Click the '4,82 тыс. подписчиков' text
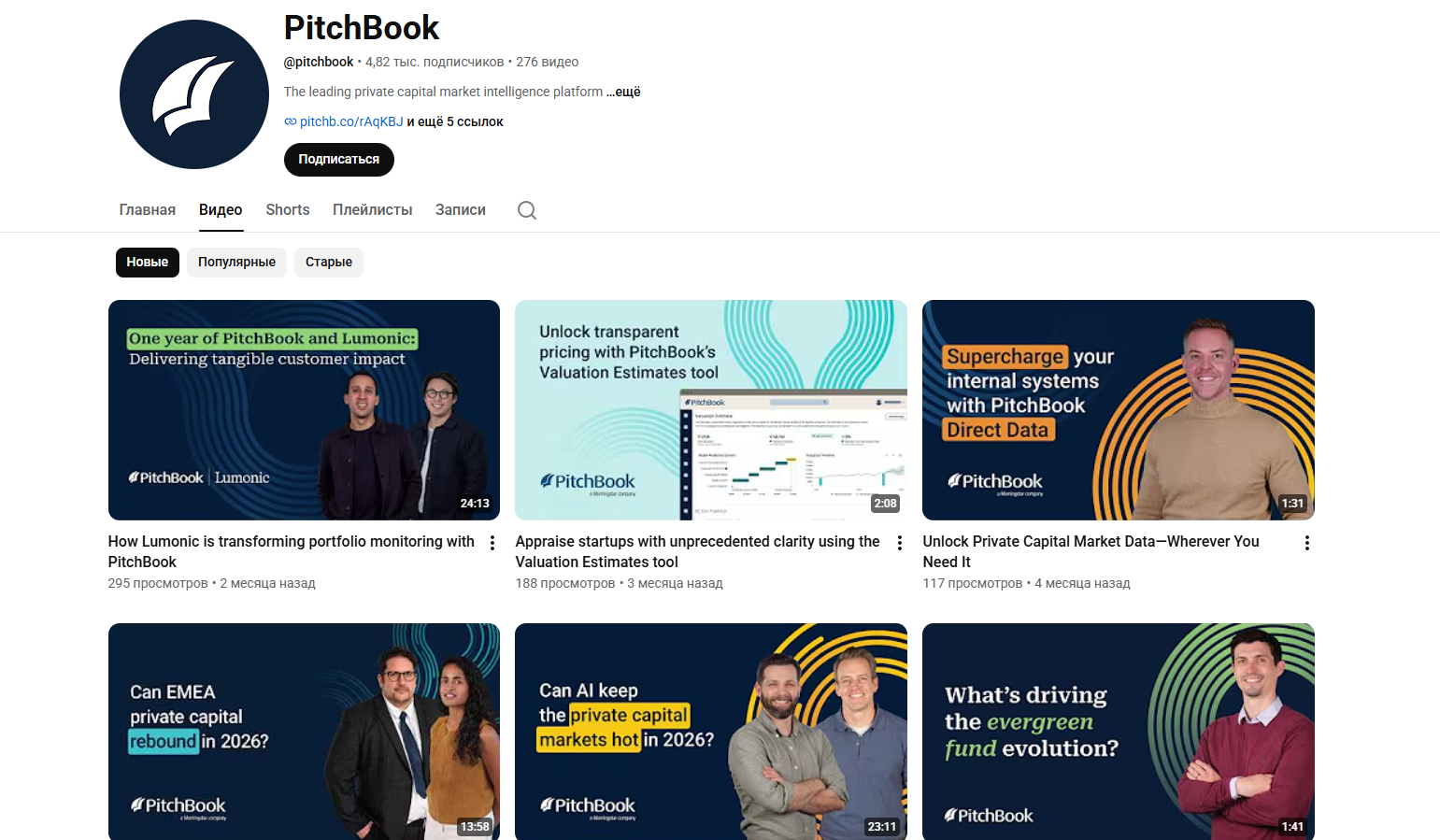 (x=435, y=62)
